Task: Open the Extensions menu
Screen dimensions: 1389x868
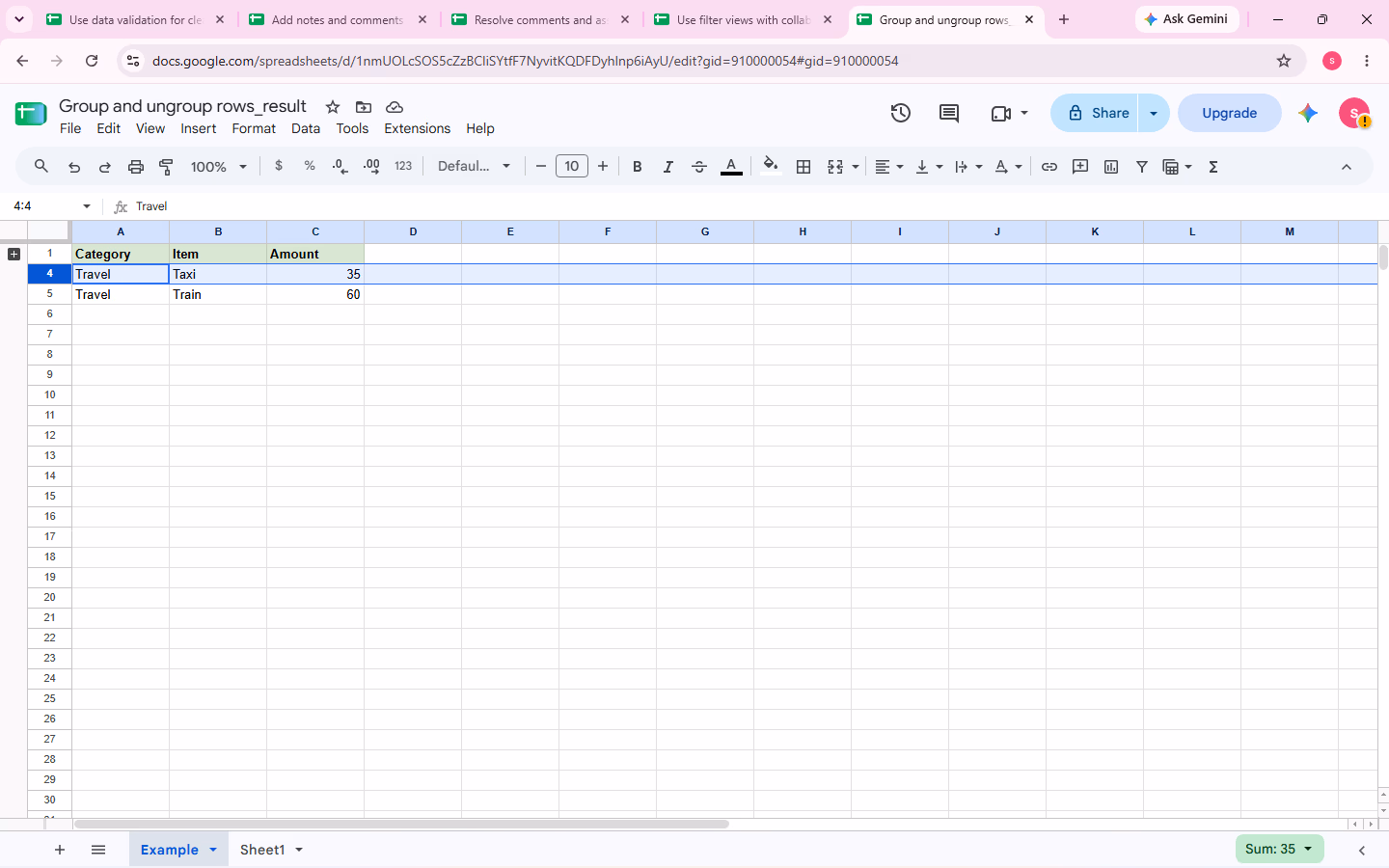Action: [417, 128]
